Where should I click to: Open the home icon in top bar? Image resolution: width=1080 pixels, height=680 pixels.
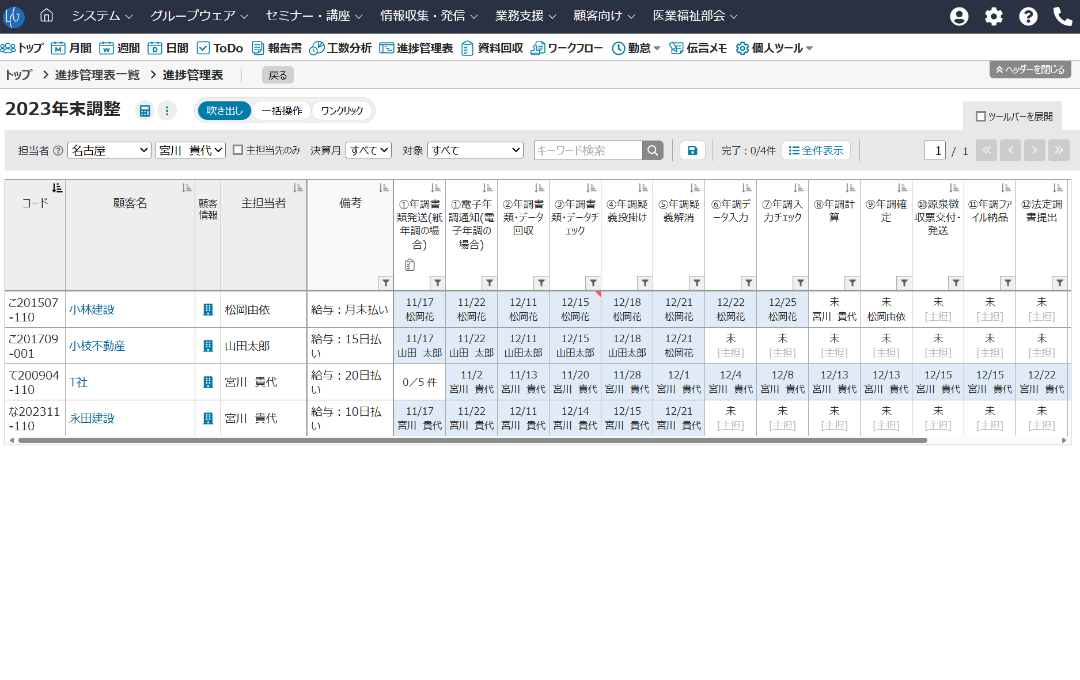coord(46,15)
